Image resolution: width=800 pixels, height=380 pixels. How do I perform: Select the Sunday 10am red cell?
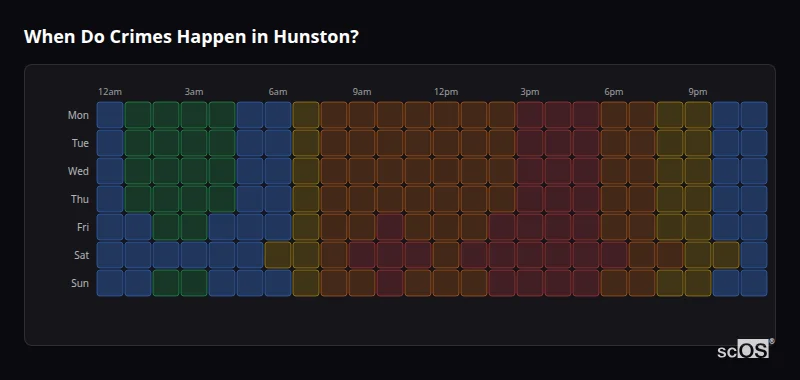point(390,283)
